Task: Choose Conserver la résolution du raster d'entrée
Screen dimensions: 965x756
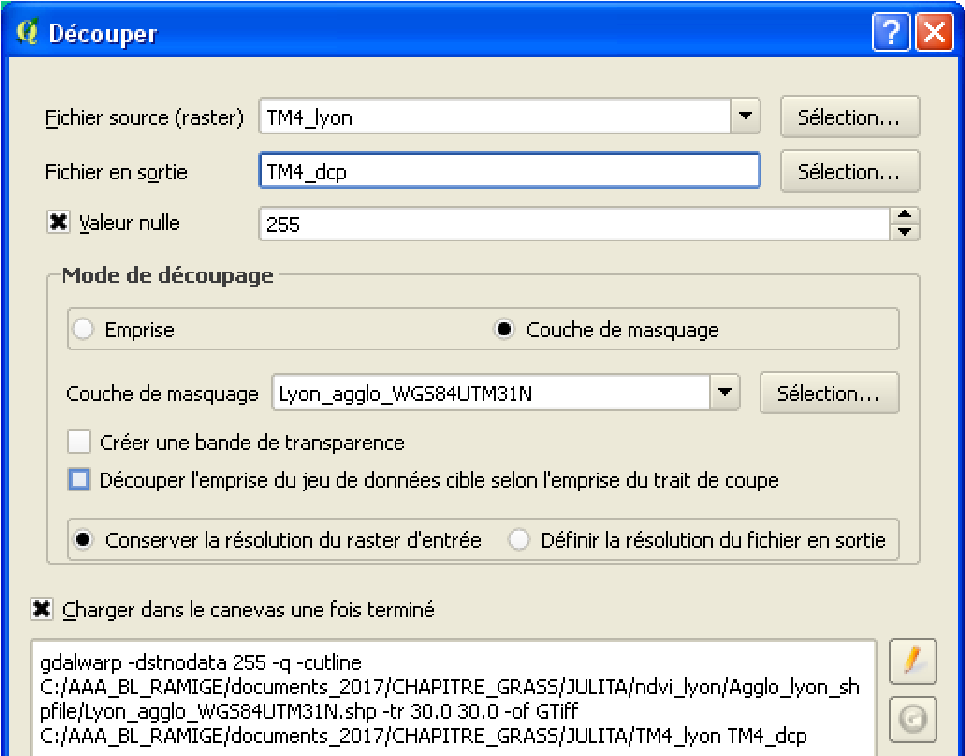Action: click(83, 540)
